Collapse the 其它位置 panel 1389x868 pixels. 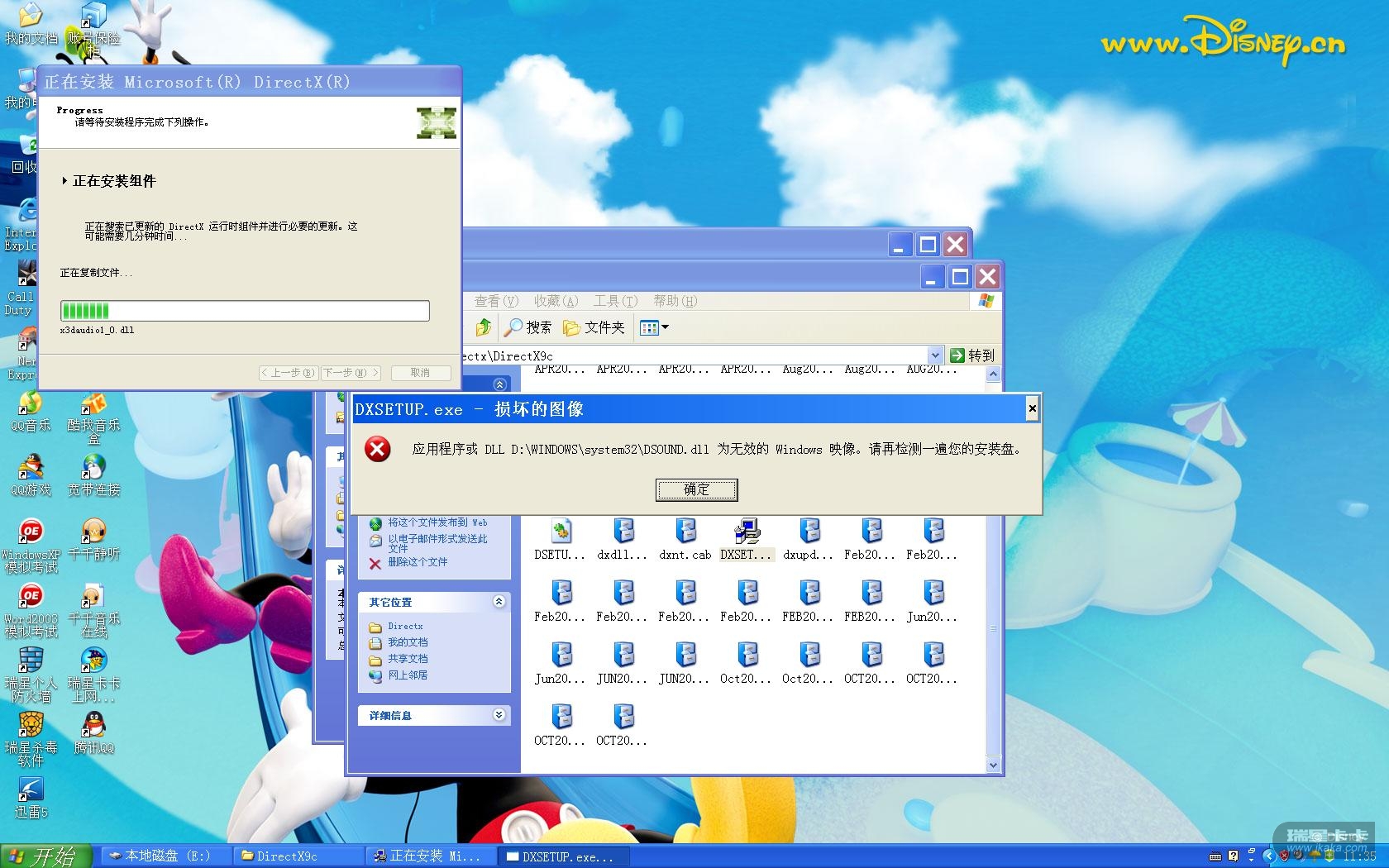pos(499,602)
